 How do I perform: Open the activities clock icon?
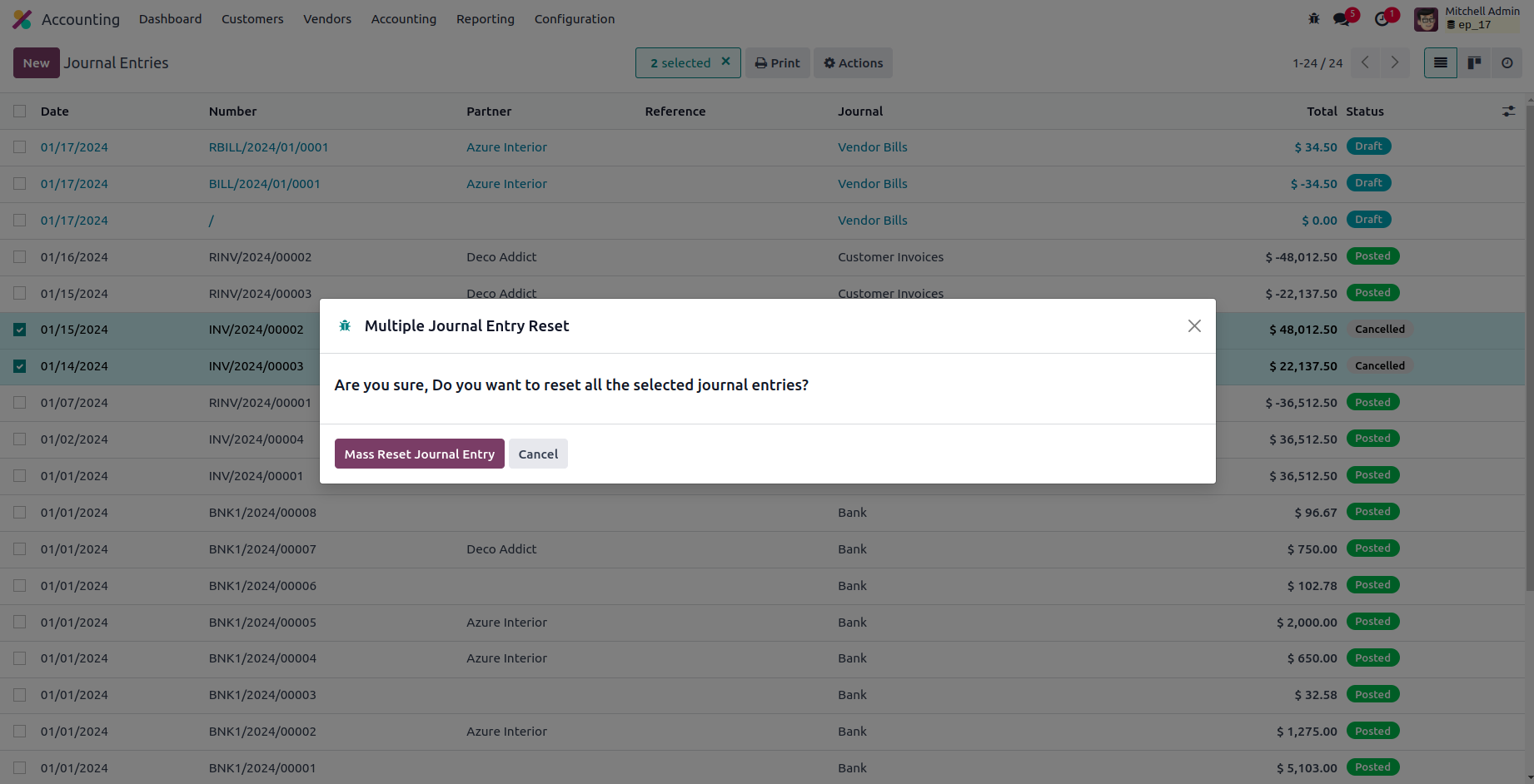pos(1382,18)
